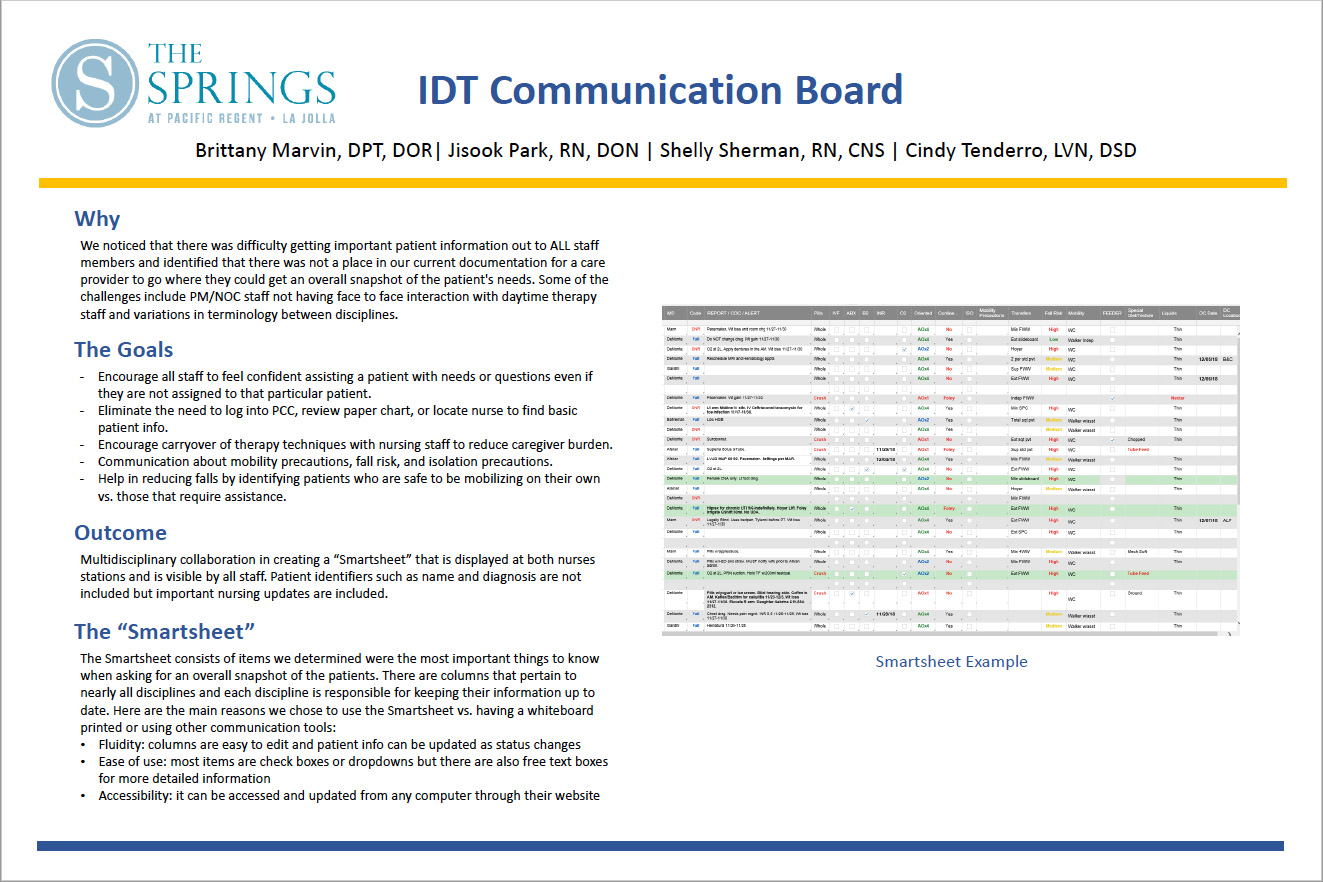Click the Transfers column header
The height and width of the screenshot is (882, 1323).
[x=1020, y=313]
